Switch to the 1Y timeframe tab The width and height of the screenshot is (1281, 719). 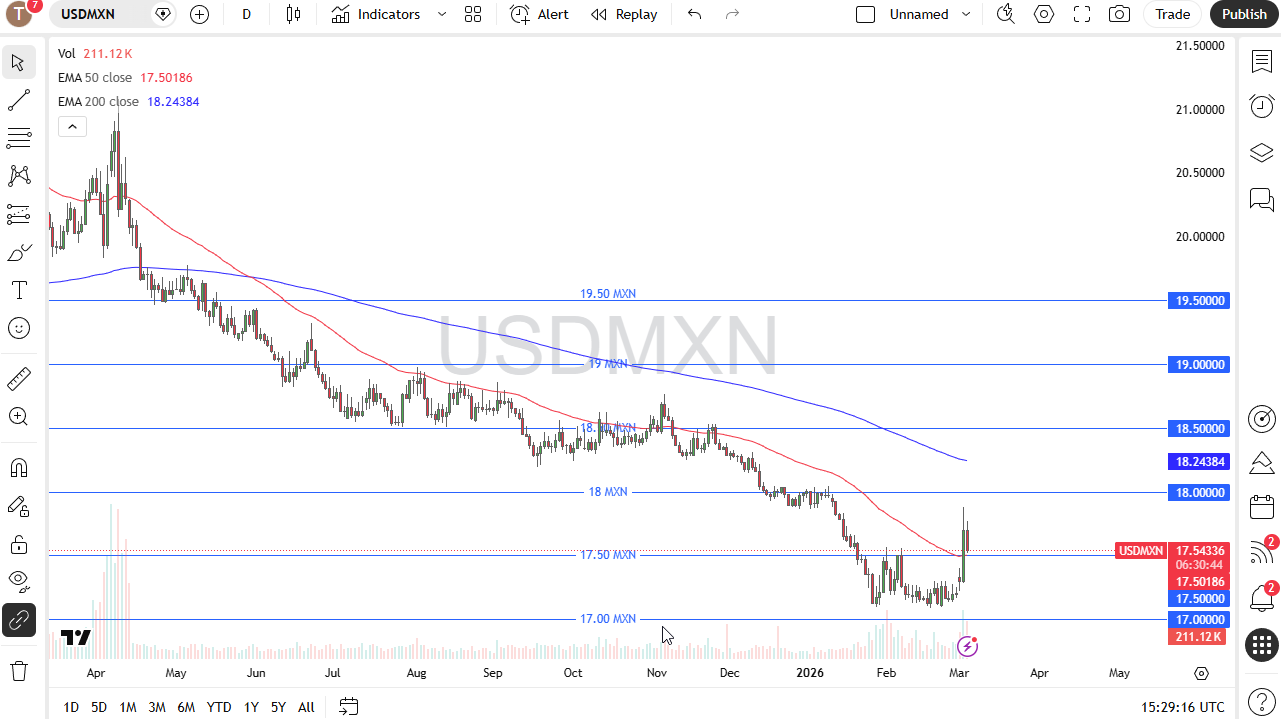251,707
